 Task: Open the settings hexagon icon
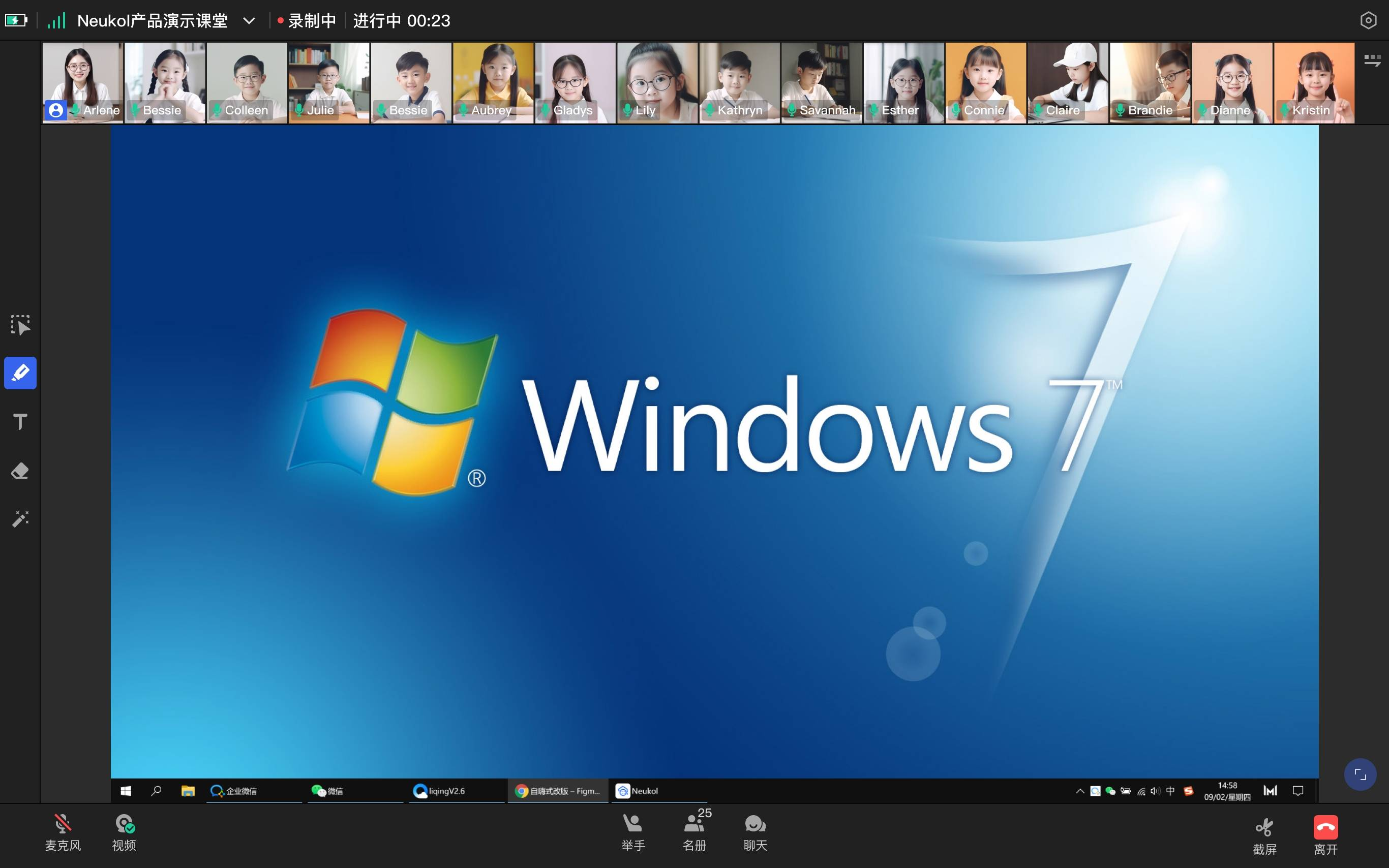tap(1368, 21)
